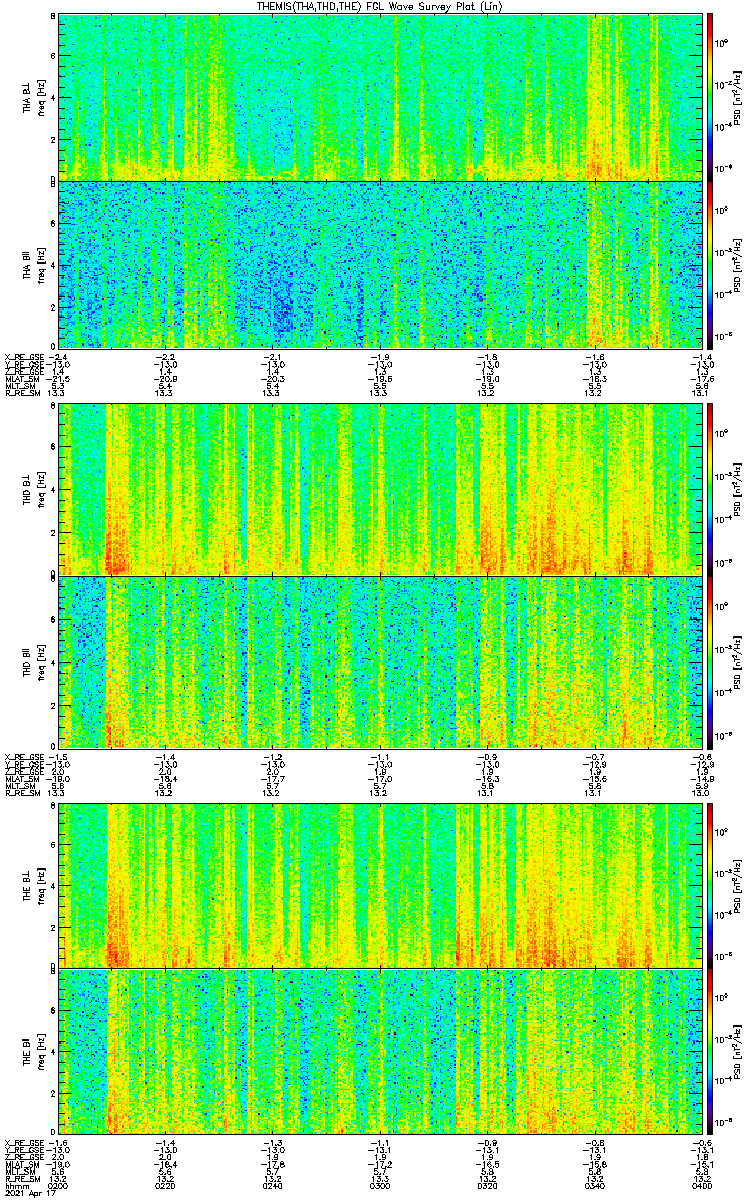The width and height of the screenshot is (750, 1200).
Task: Click the 0220 time tick label
Action: 166,1186
